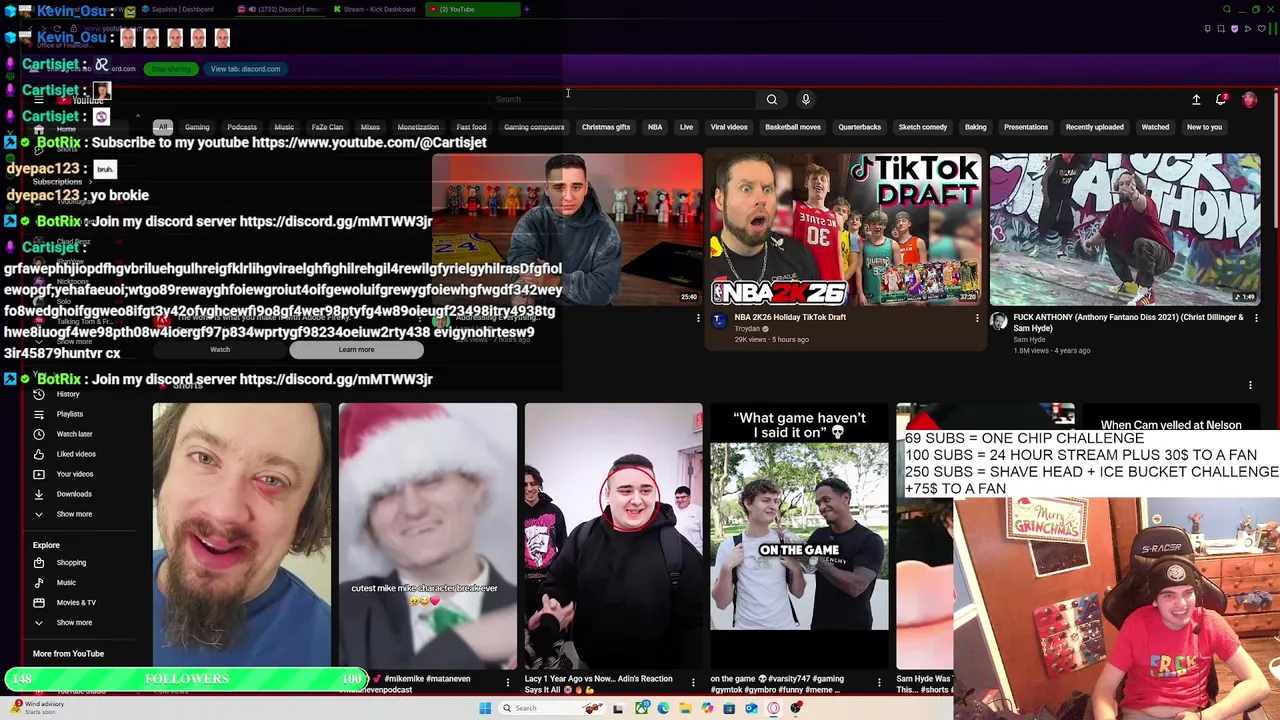Open the TikTok Draft video thumbnail

845,229
